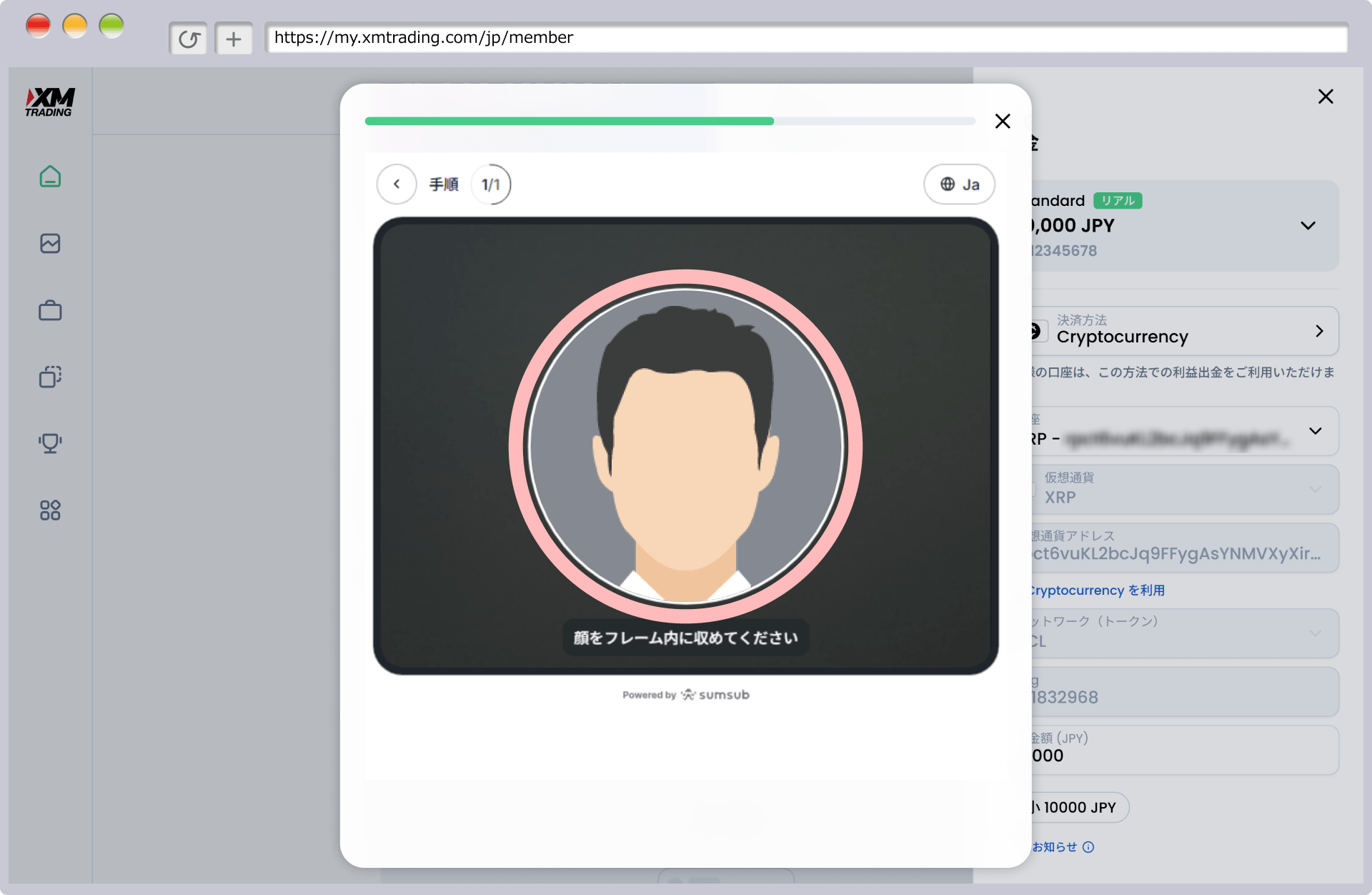This screenshot has height=895, width=1372.
Task: Change language with the Ja button
Action: pyautogui.click(x=959, y=184)
